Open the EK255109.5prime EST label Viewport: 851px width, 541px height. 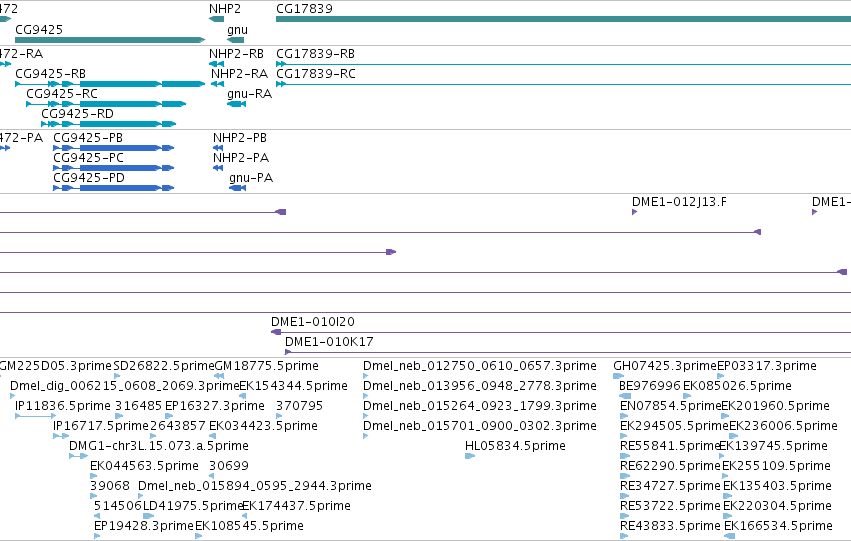(776, 466)
